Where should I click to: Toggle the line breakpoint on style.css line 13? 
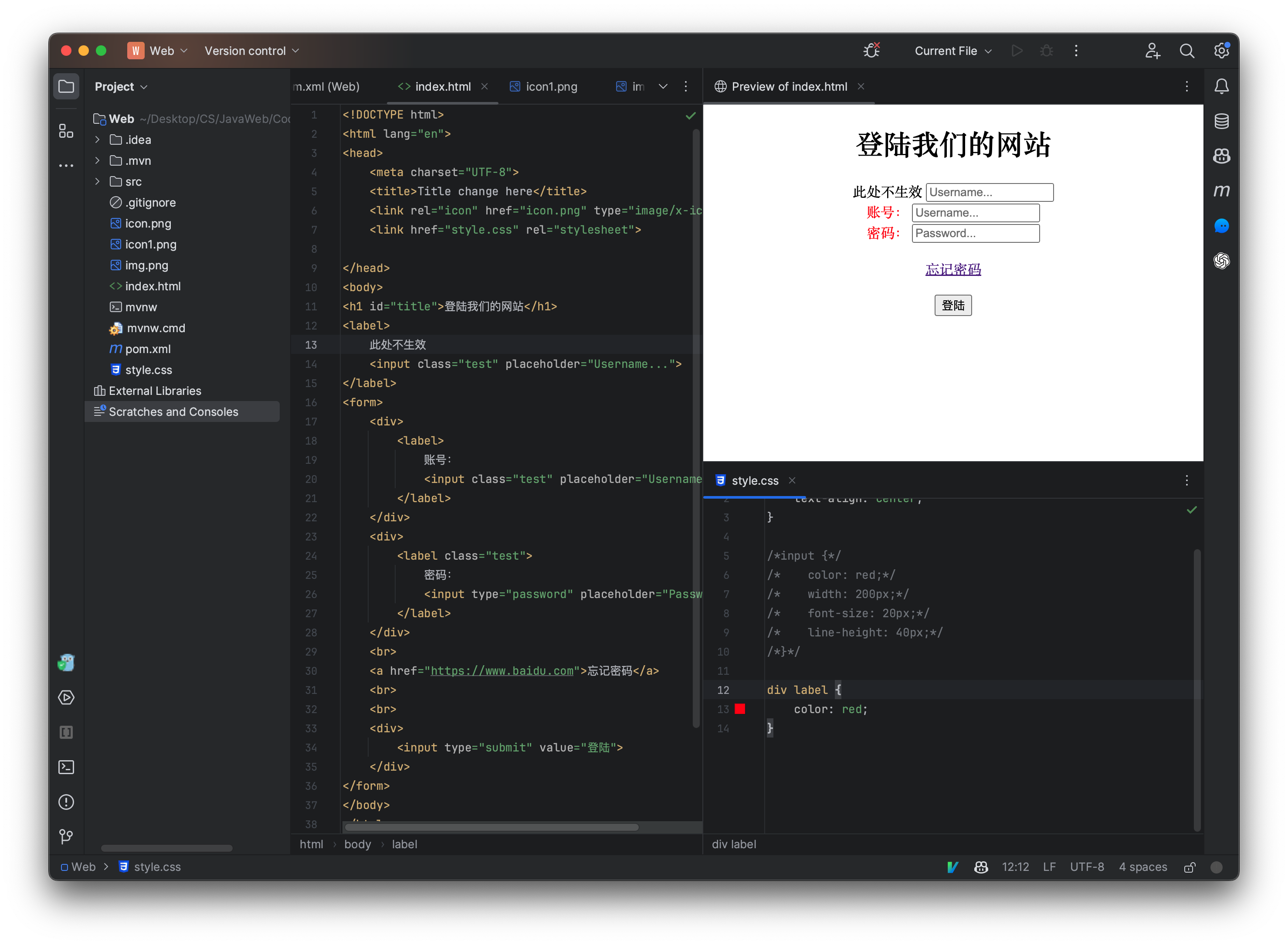pos(740,709)
